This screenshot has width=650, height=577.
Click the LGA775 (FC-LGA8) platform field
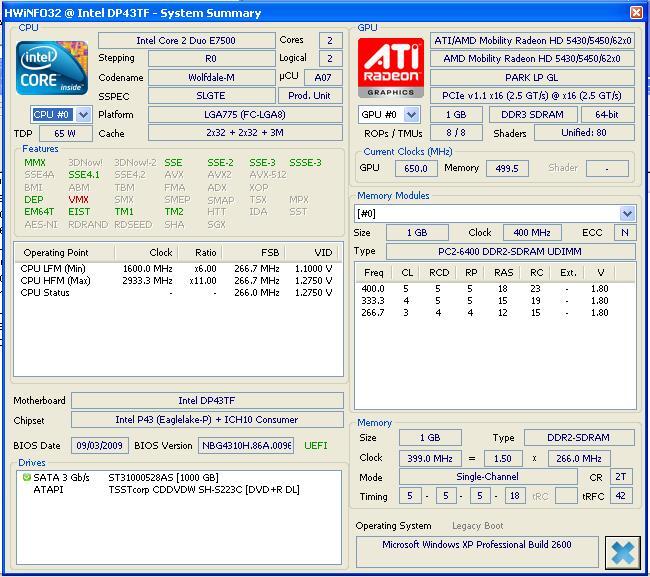coord(245,114)
